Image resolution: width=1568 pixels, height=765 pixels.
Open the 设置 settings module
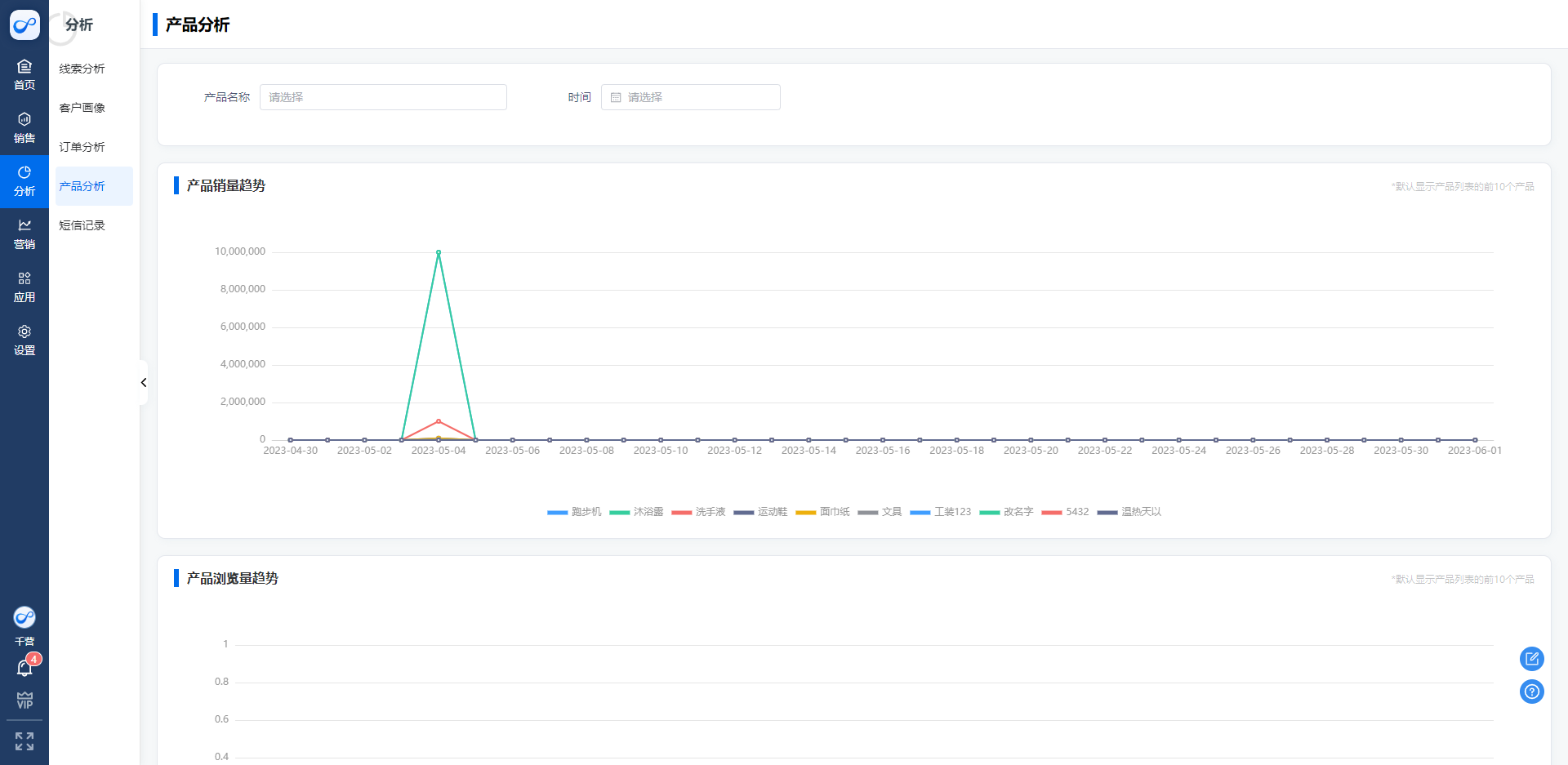coord(24,340)
